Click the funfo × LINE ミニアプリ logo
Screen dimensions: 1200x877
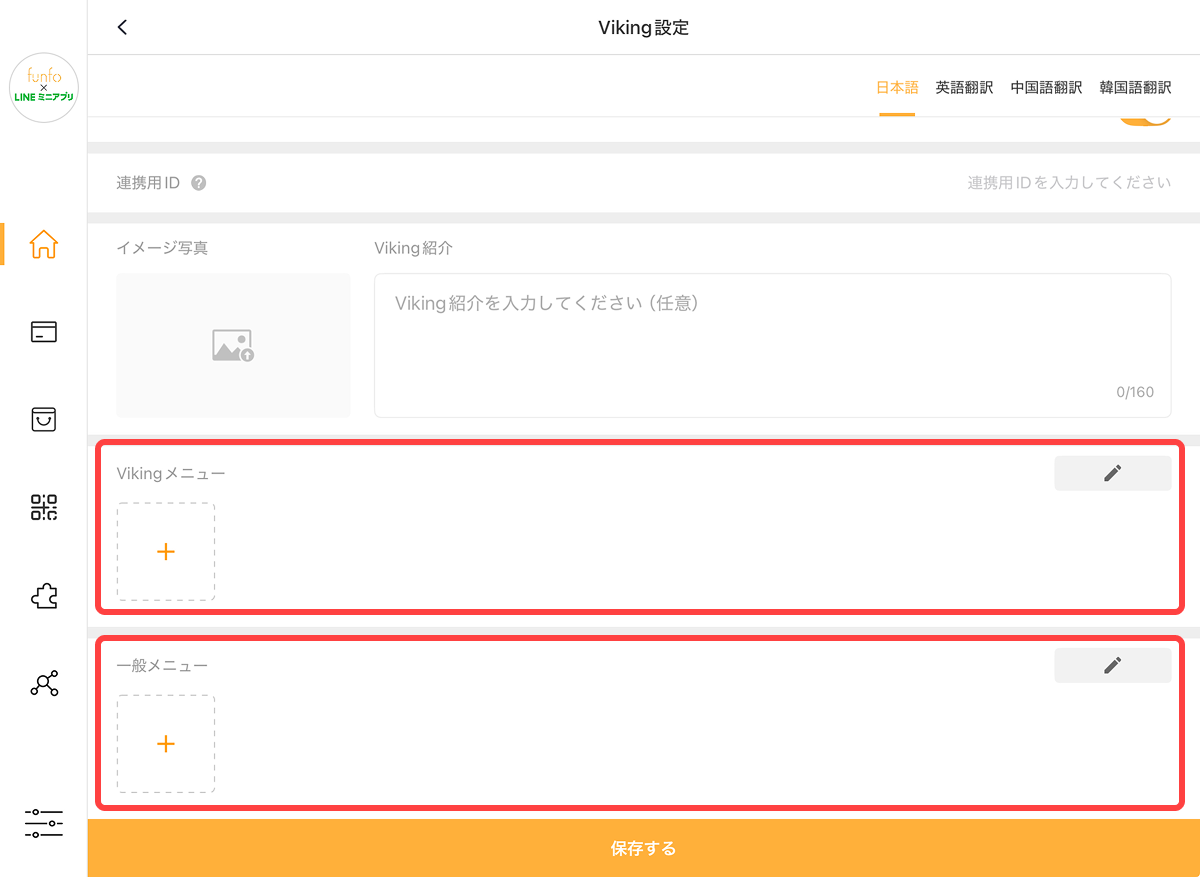pos(43,87)
